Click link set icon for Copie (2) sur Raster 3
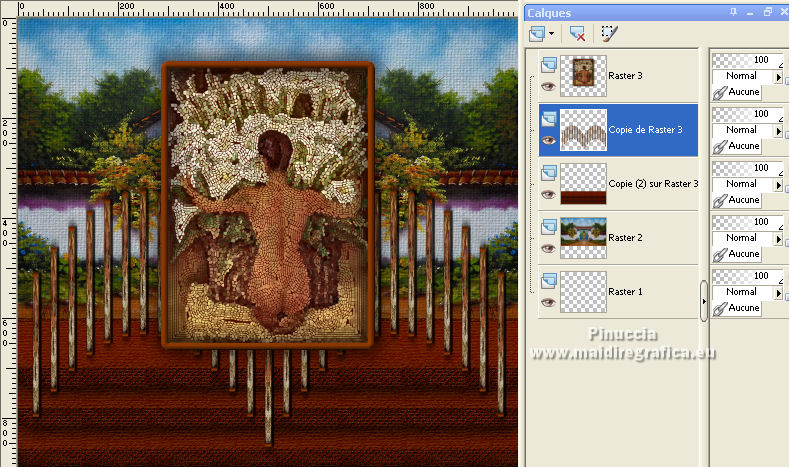The width and height of the screenshot is (789, 467). click(720, 200)
